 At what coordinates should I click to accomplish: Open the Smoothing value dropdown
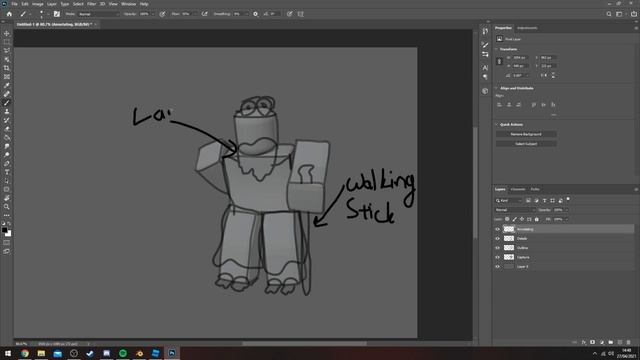click(x=246, y=14)
